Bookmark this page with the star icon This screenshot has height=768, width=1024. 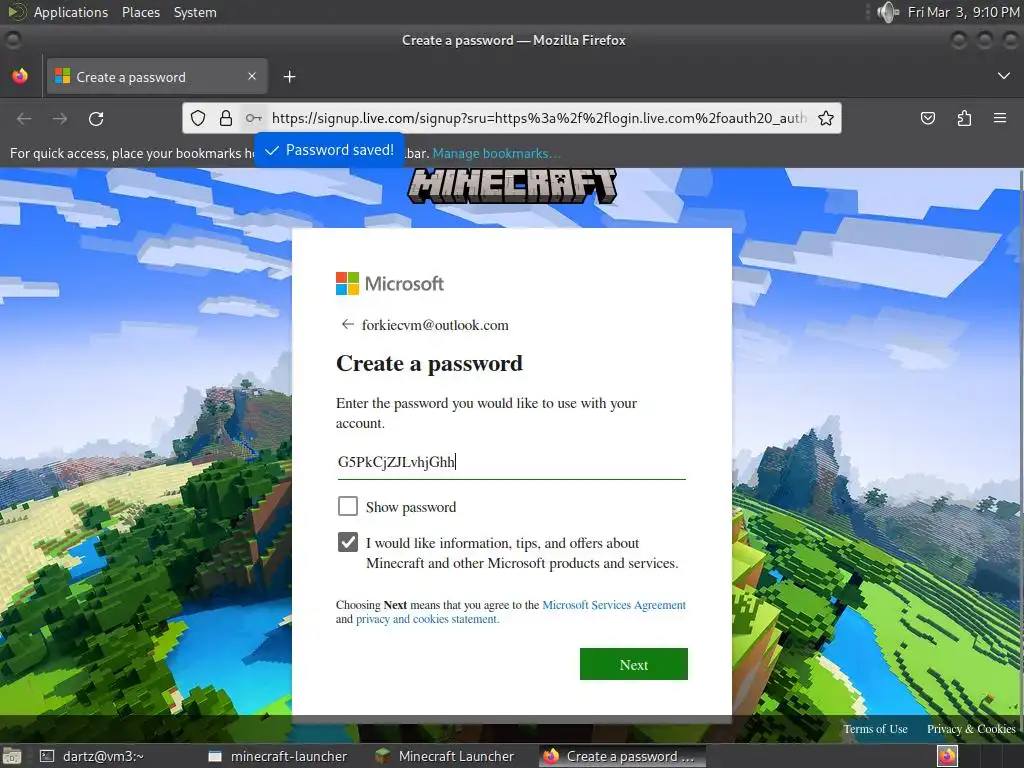click(826, 118)
